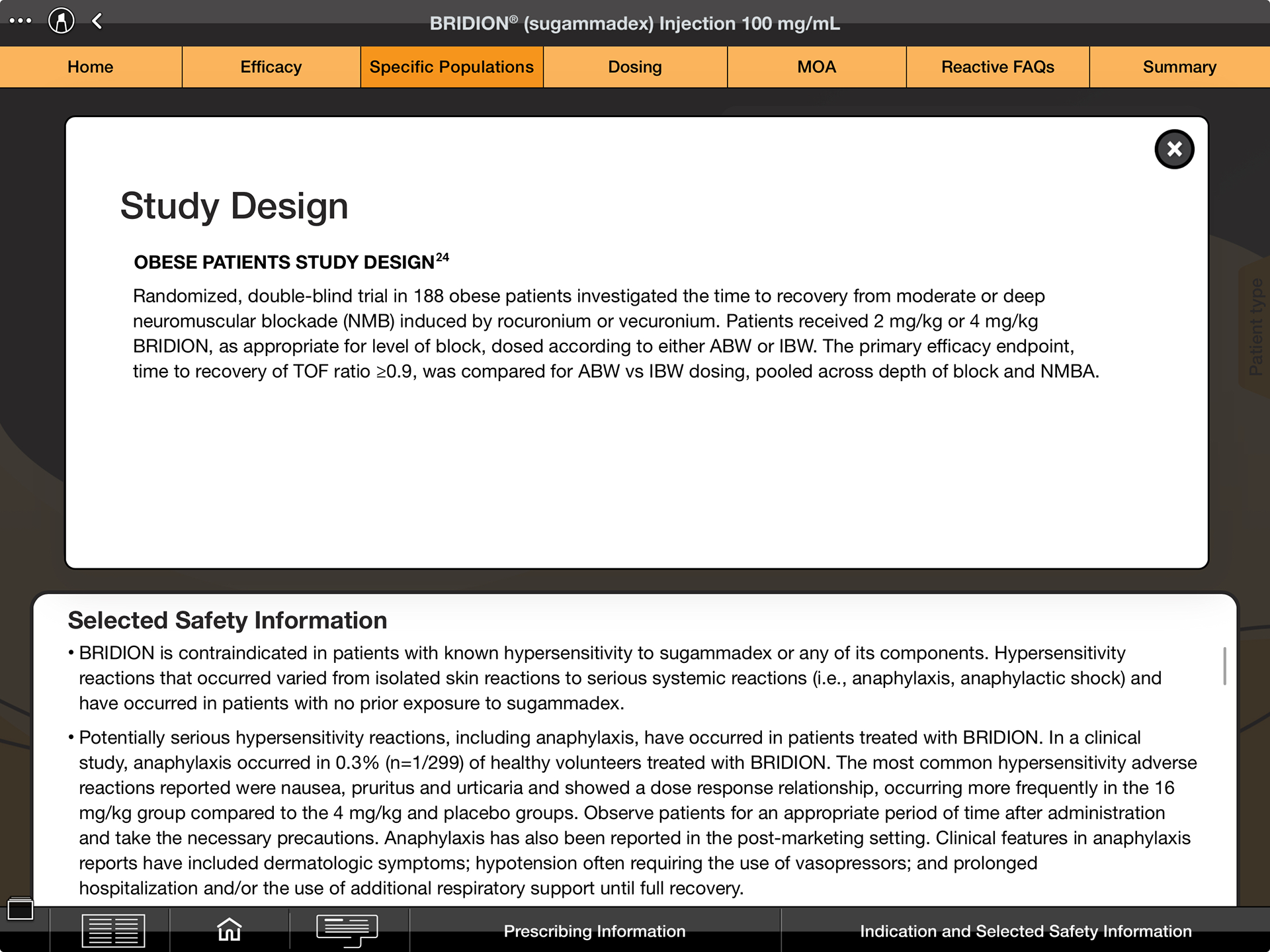Go back using the left chevron
Image resolution: width=1270 pixels, height=952 pixels.
(97, 21)
